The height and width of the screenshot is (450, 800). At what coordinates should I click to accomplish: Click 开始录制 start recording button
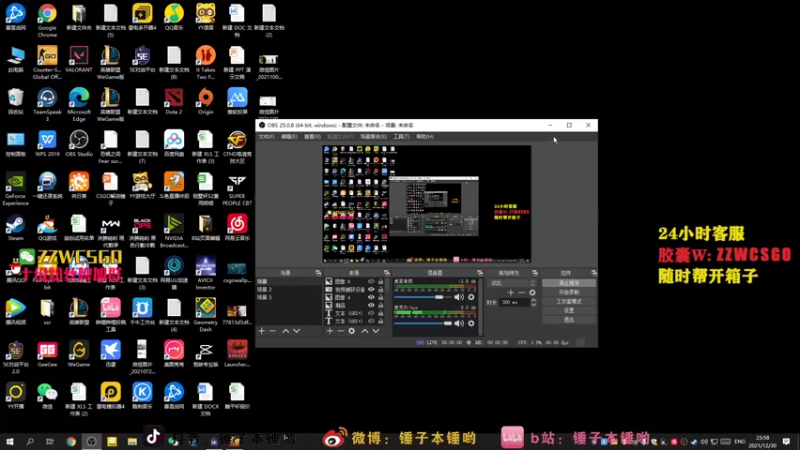pos(569,292)
